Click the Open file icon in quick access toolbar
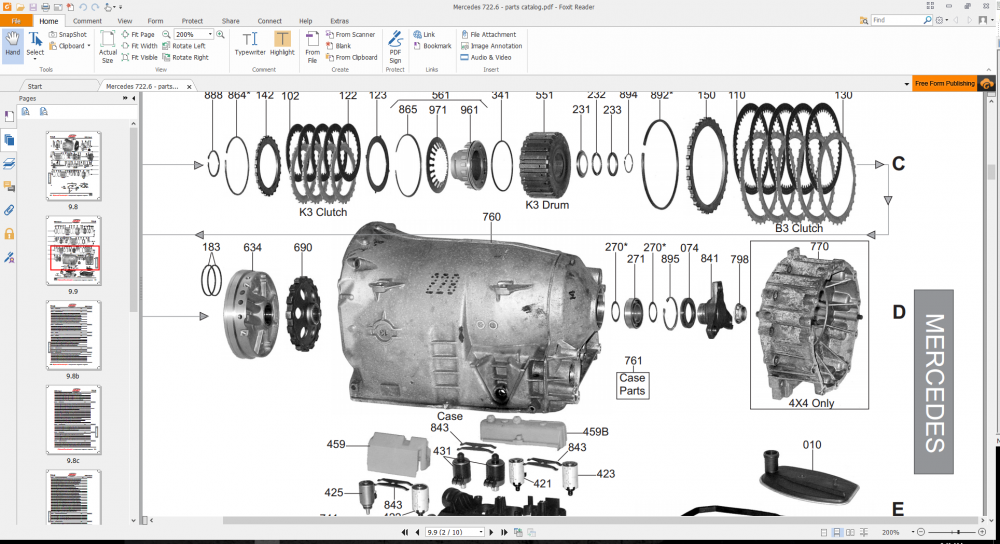This screenshot has height=544, width=1000. [20, 7]
